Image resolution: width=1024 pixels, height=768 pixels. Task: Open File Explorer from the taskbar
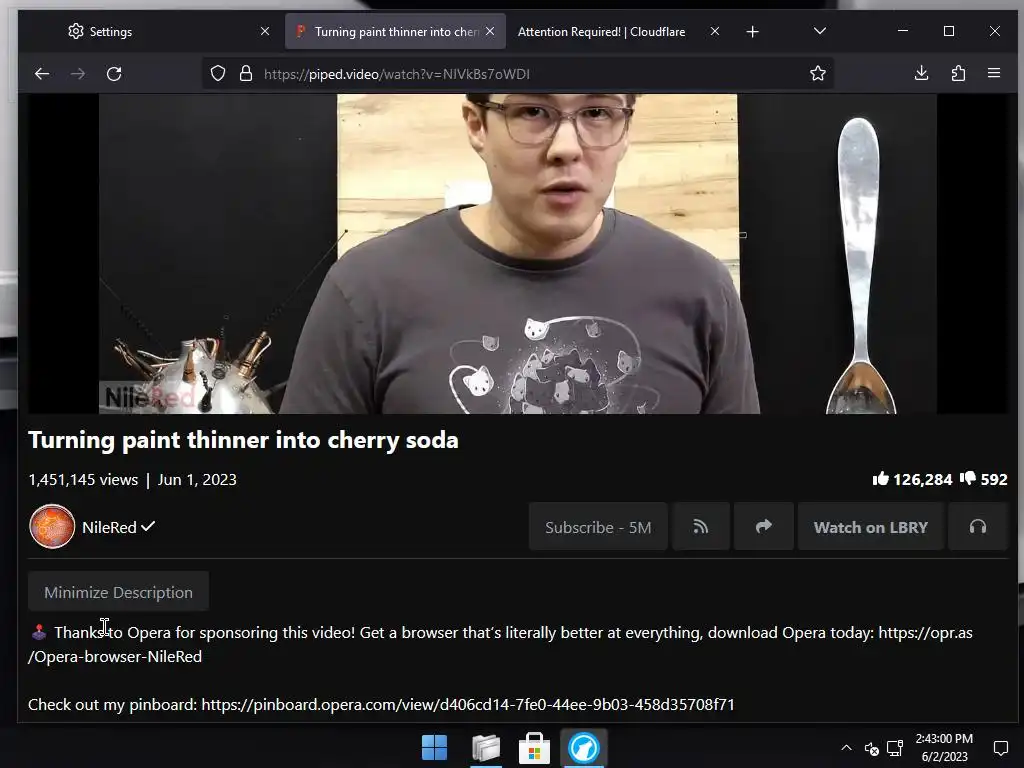pyautogui.click(x=486, y=747)
